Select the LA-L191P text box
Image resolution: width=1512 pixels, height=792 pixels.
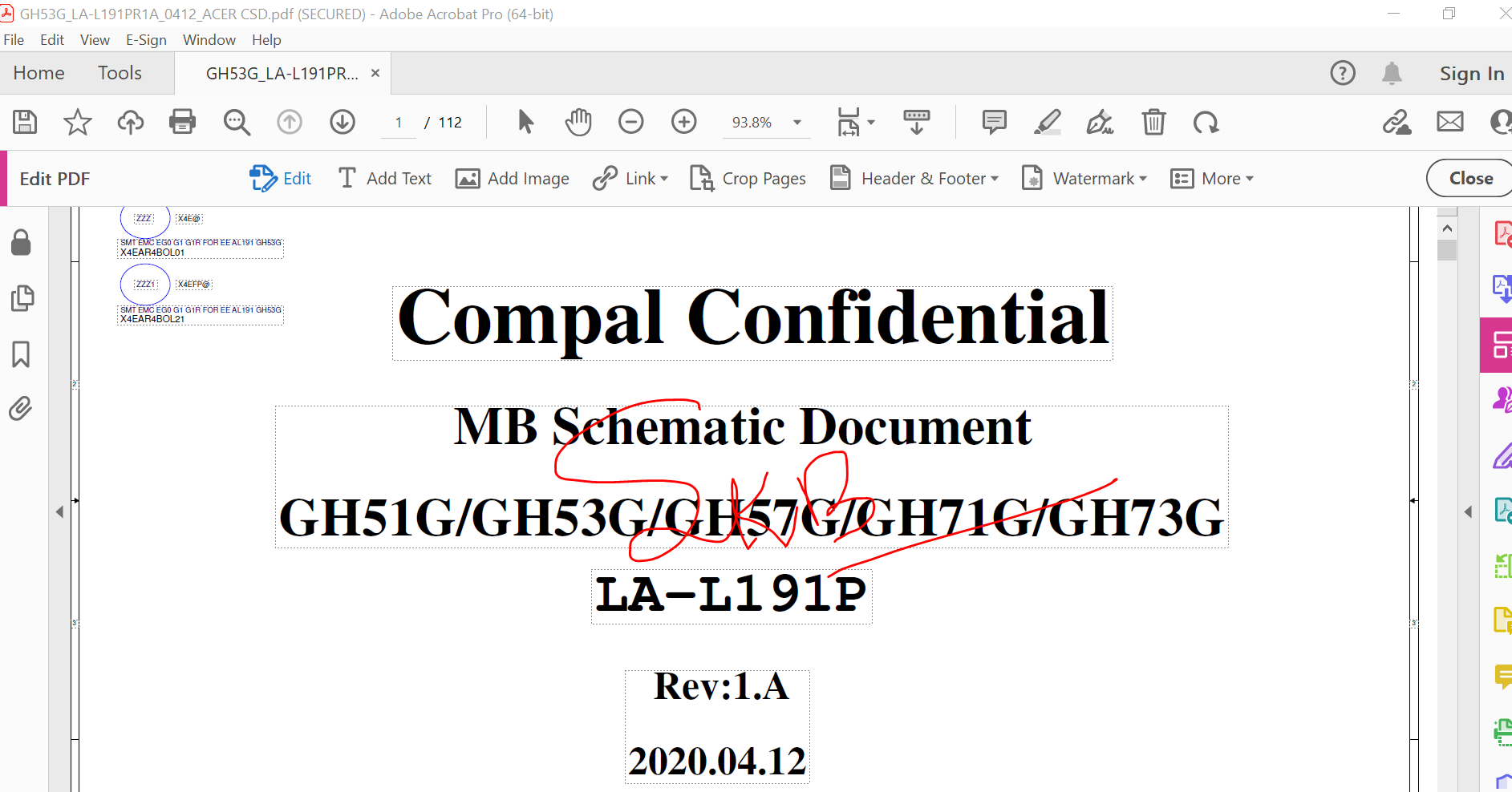[732, 596]
